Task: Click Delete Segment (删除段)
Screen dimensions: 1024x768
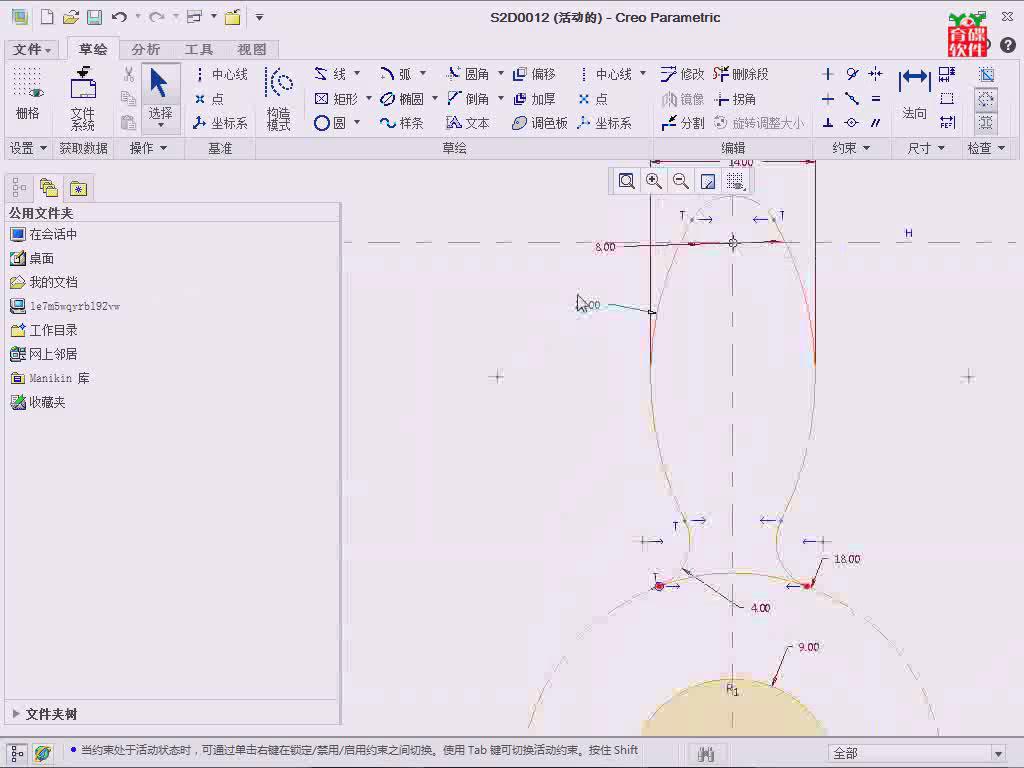Action: click(741, 74)
